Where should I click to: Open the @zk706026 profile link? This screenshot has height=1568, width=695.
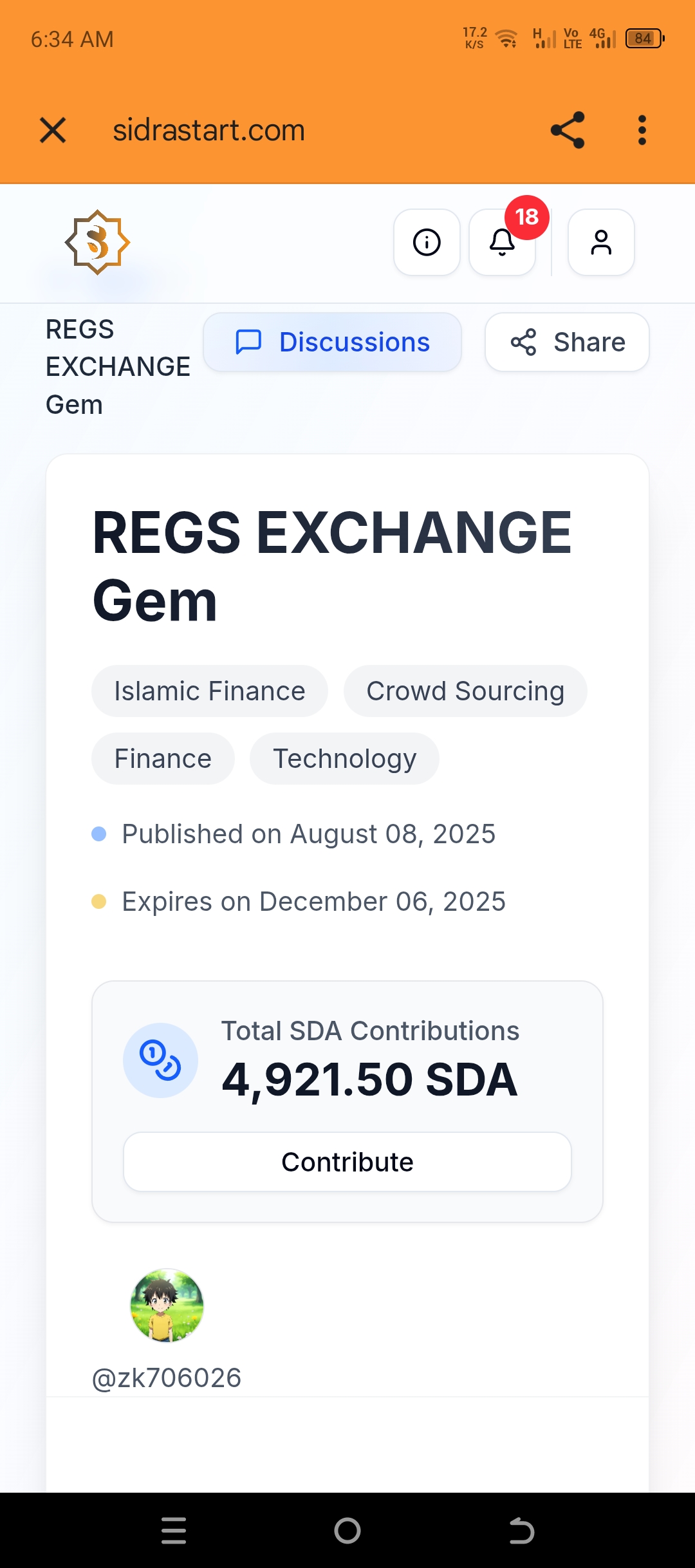167,1378
